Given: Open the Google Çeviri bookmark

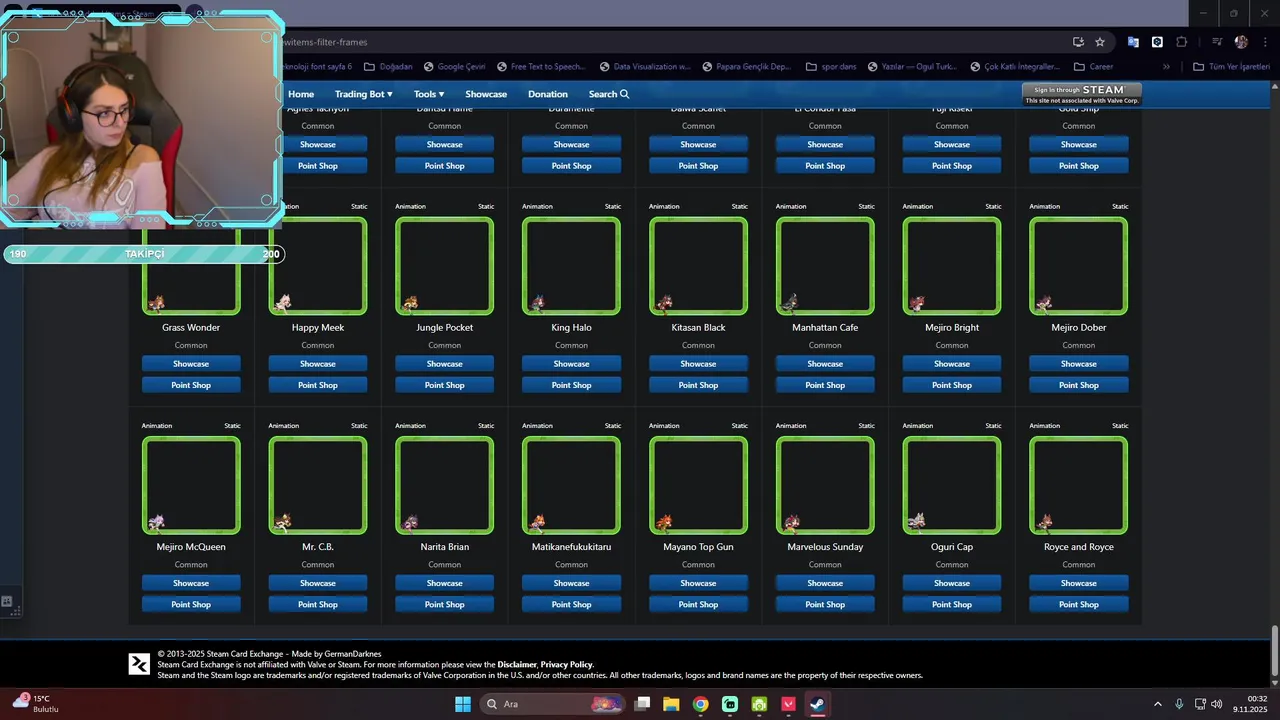Looking at the screenshot, I should [x=454, y=67].
